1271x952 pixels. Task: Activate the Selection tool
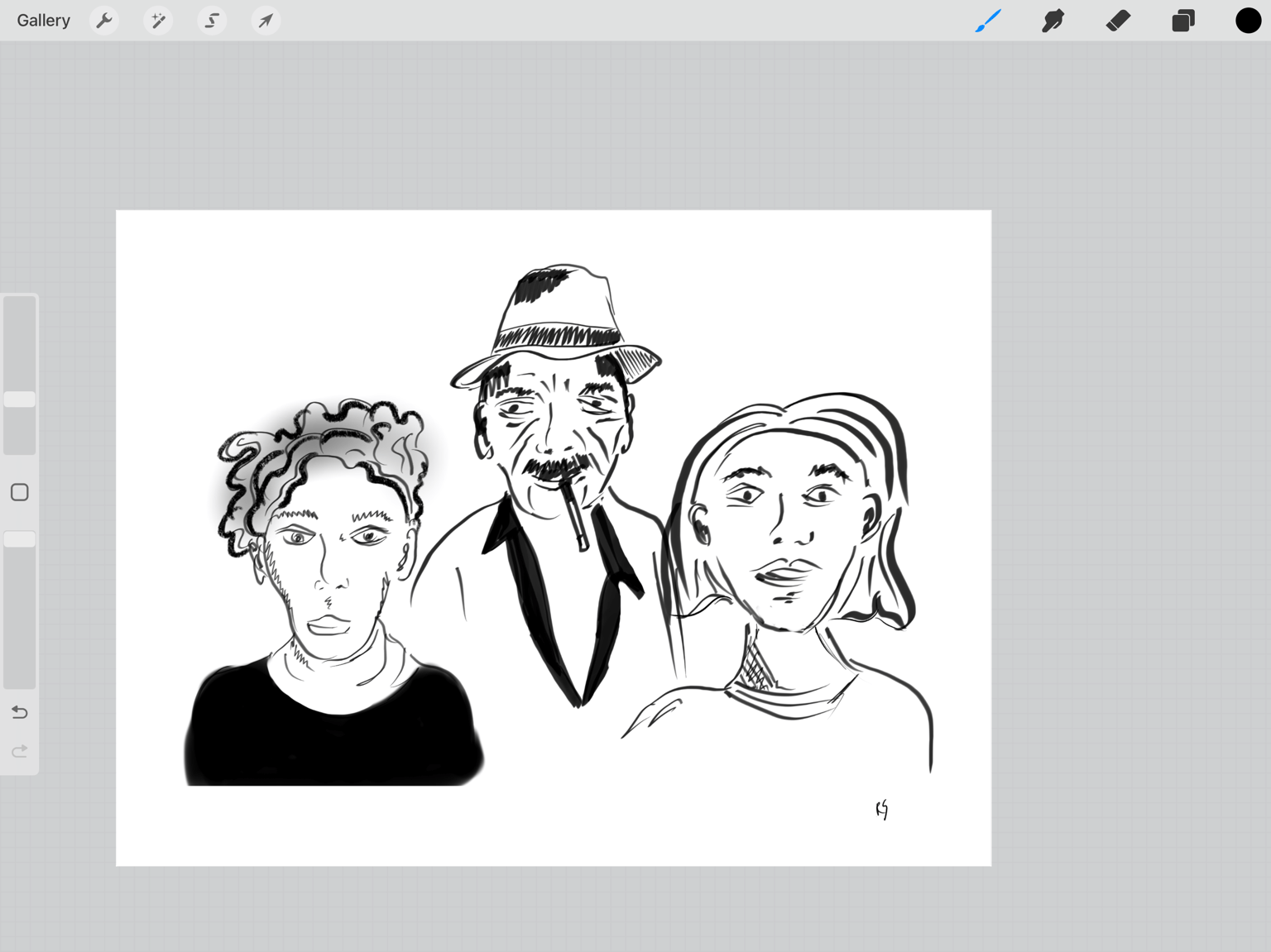click(212, 21)
